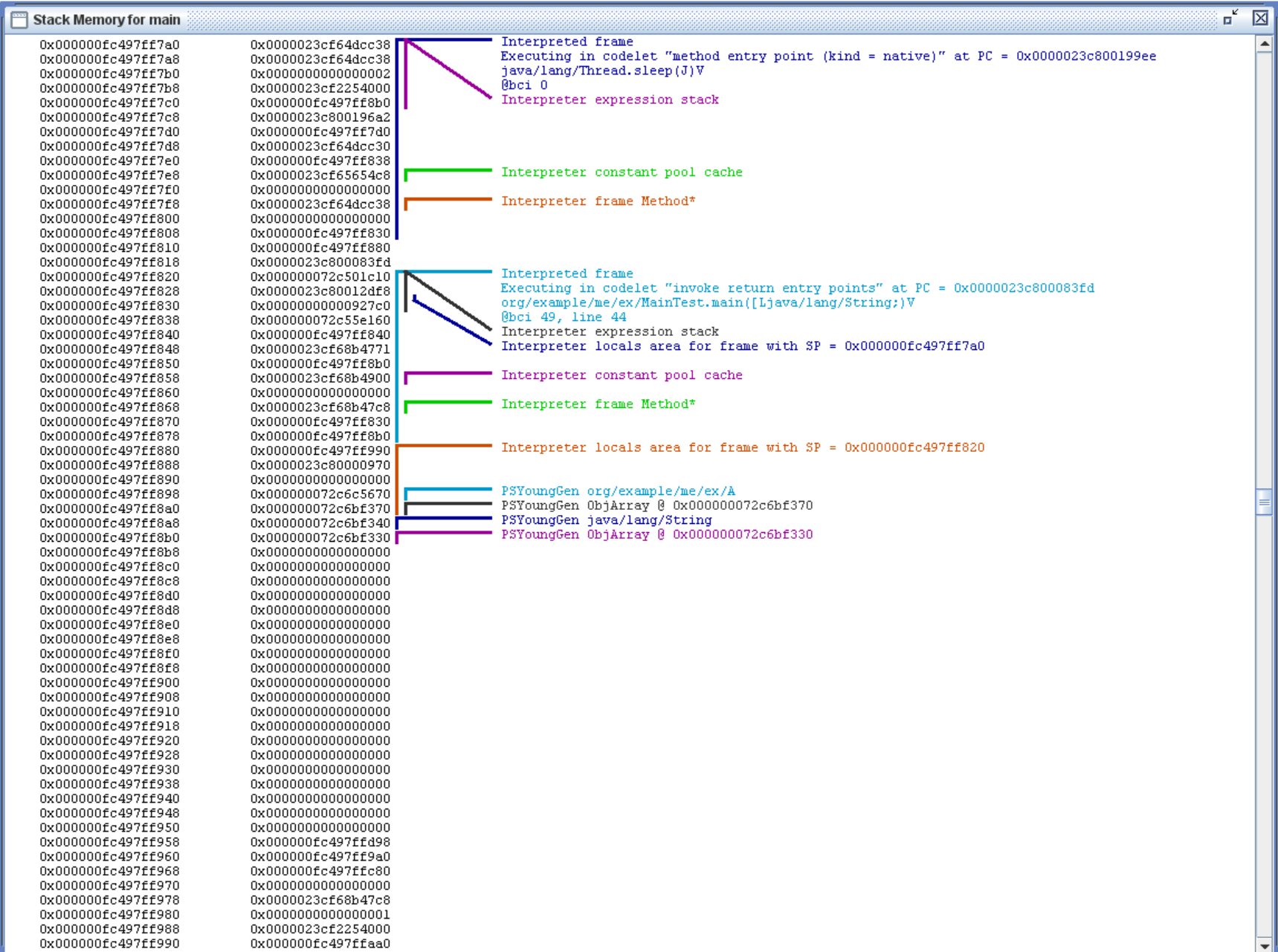
Task: Close the Stack Memory for main frame
Action: (x=1260, y=18)
